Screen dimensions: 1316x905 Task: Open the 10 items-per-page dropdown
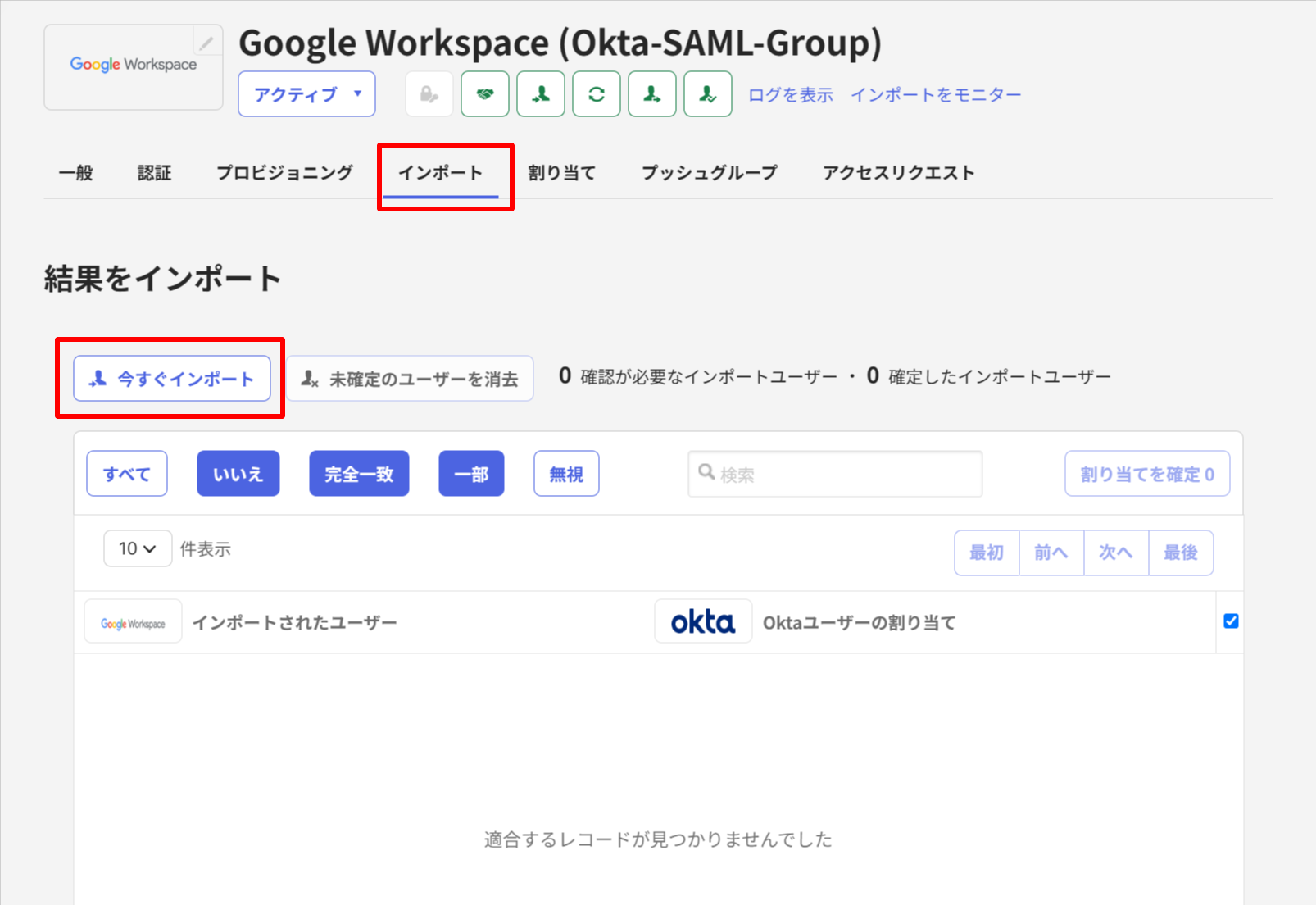[x=137, y=548]
